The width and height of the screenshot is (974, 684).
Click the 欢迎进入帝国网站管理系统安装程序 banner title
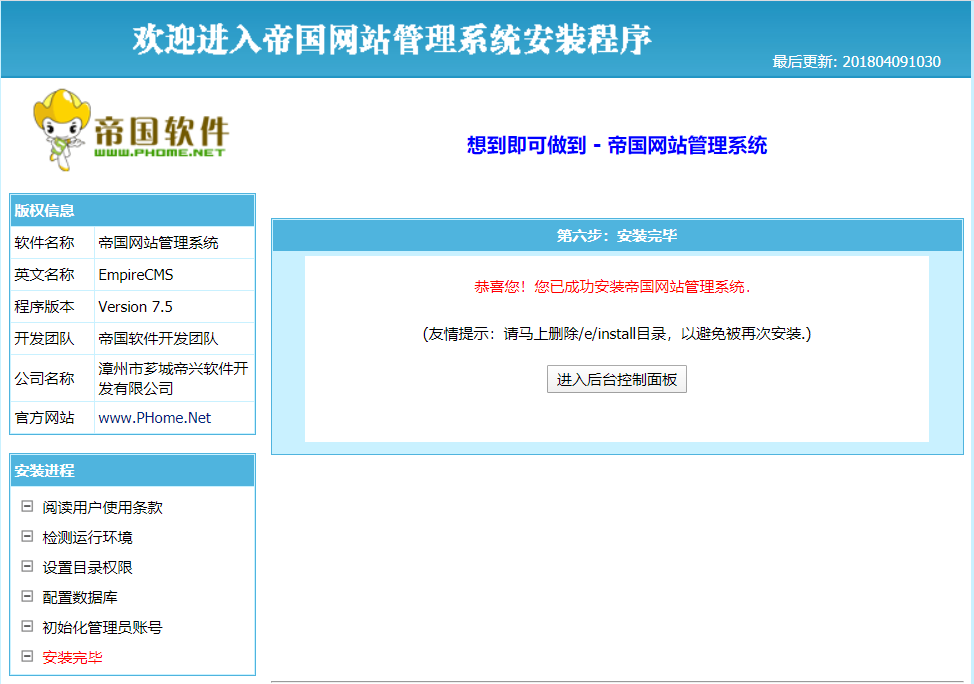tap(392, 40)
